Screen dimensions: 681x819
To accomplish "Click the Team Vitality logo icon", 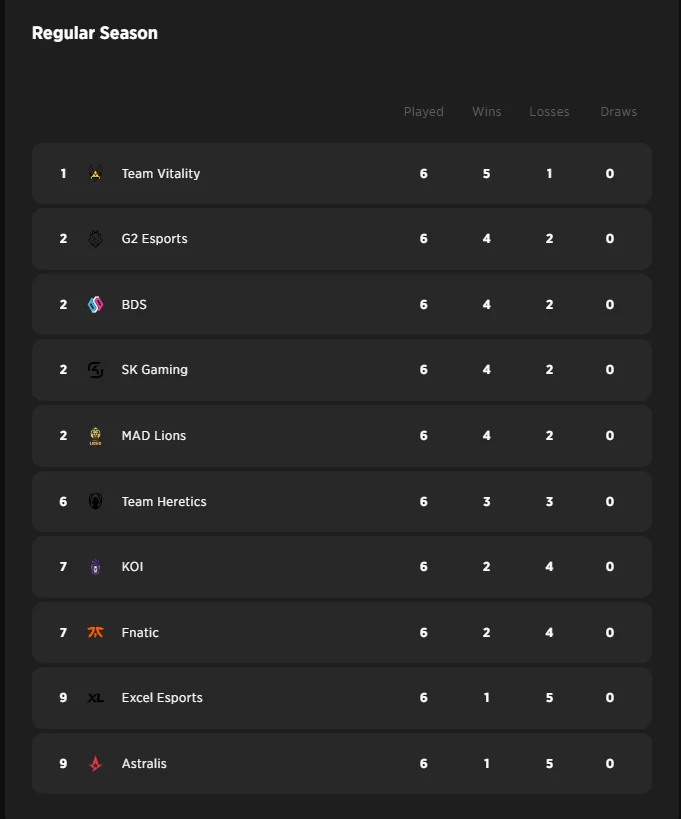I will point(95,173).
